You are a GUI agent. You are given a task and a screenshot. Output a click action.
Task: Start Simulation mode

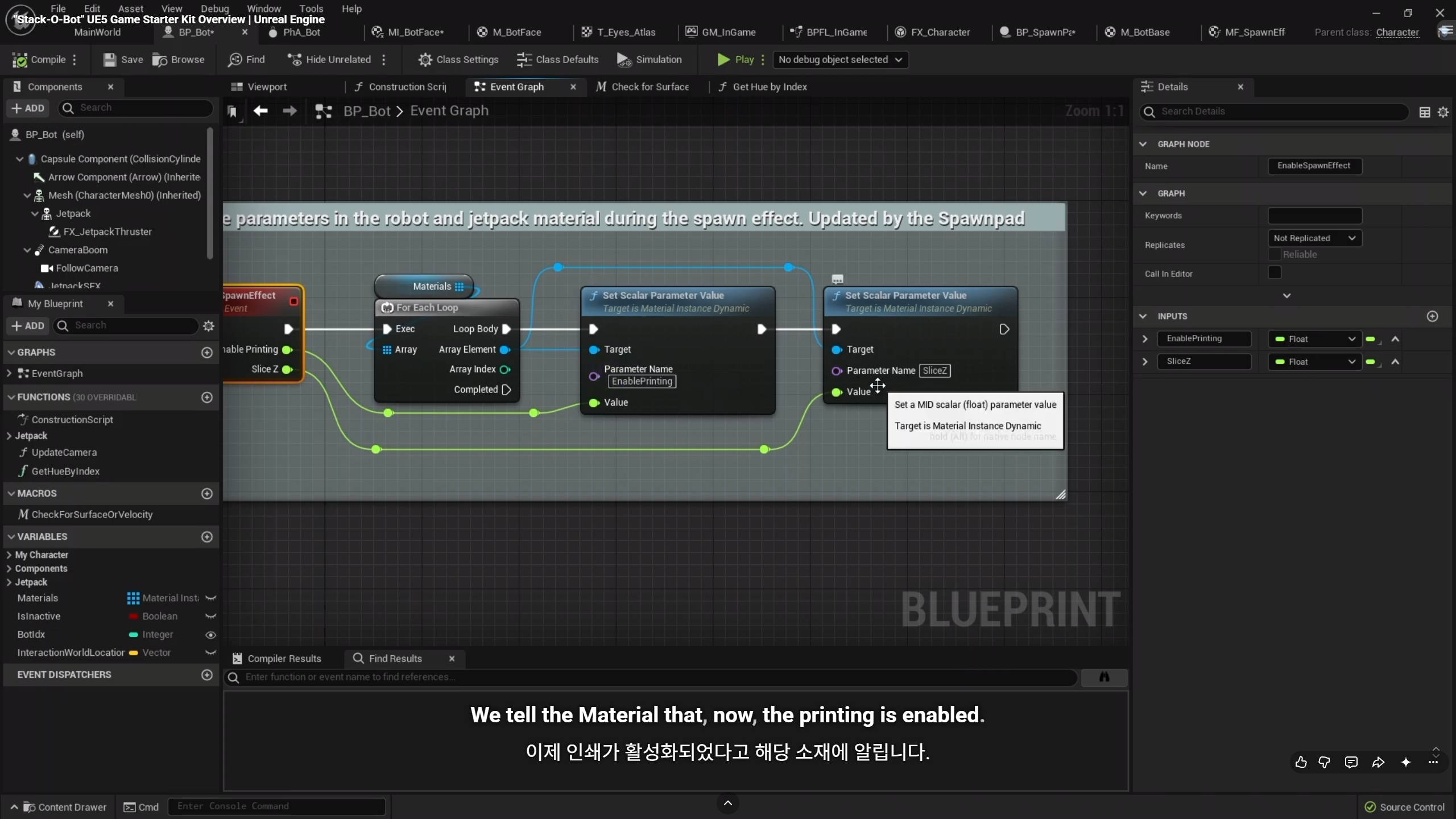[649, 60]
